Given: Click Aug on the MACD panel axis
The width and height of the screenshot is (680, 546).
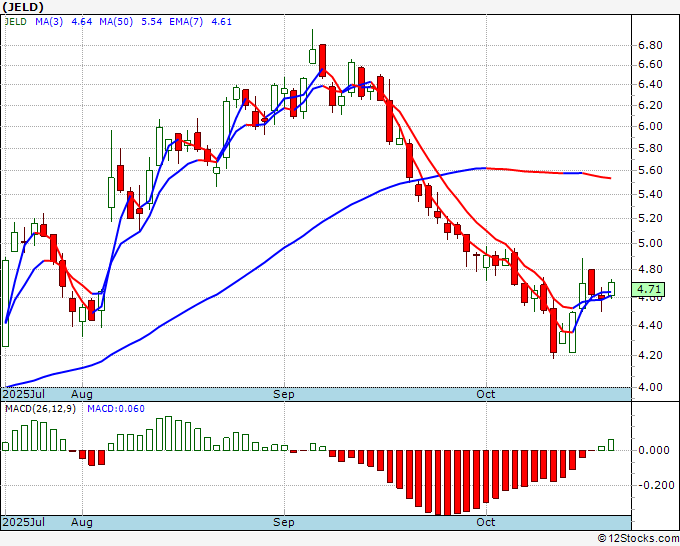Looking at the screenshot, I should (x=82, y=522).
